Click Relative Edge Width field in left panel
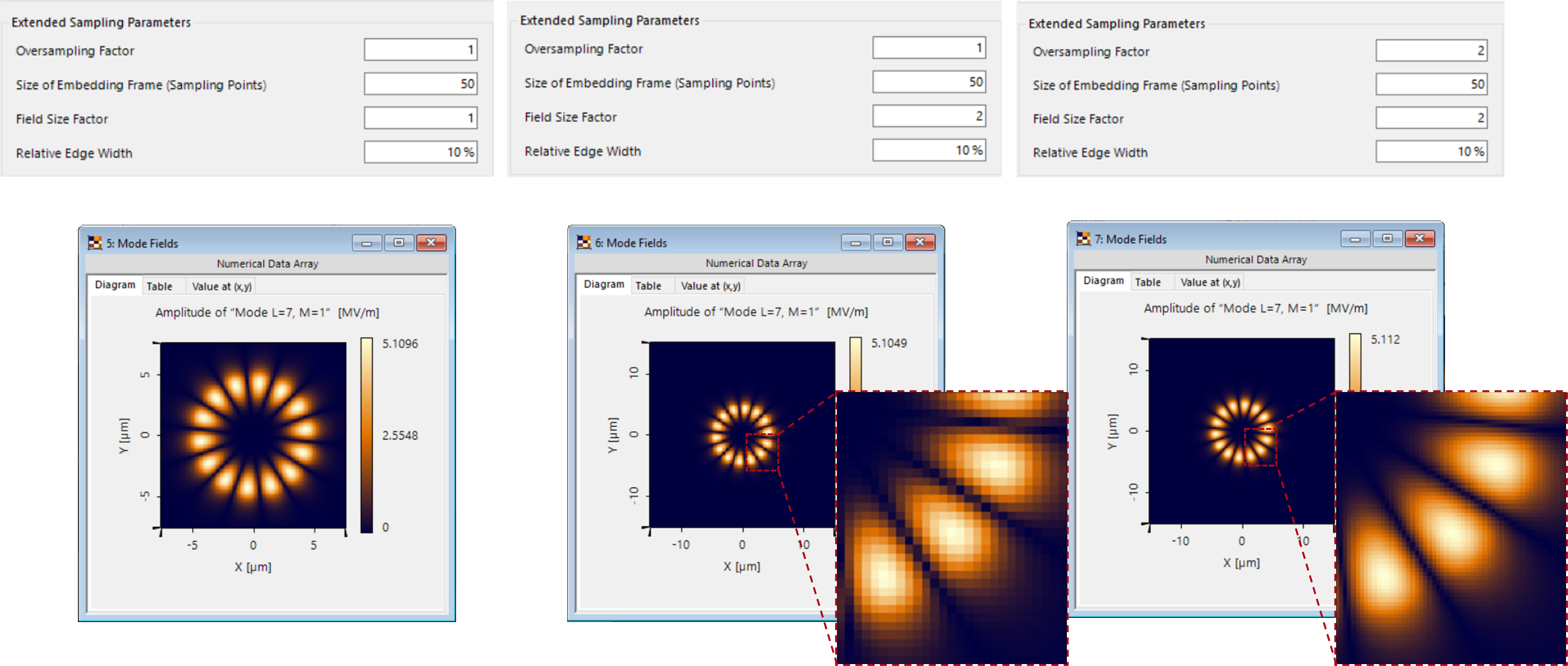1568x666 pixels. pyautogui.click(x=421, y=152)
